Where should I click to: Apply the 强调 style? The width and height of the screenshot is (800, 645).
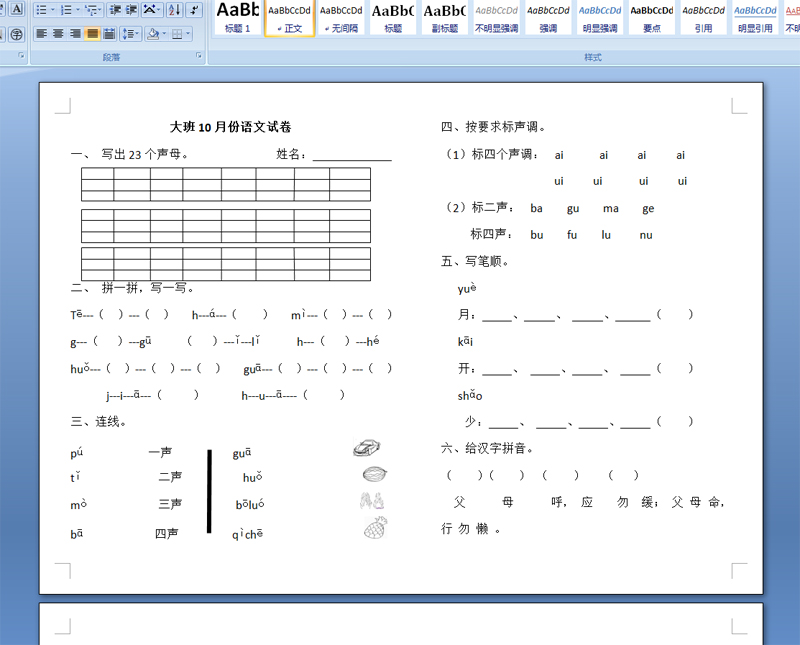coord(548,17)
